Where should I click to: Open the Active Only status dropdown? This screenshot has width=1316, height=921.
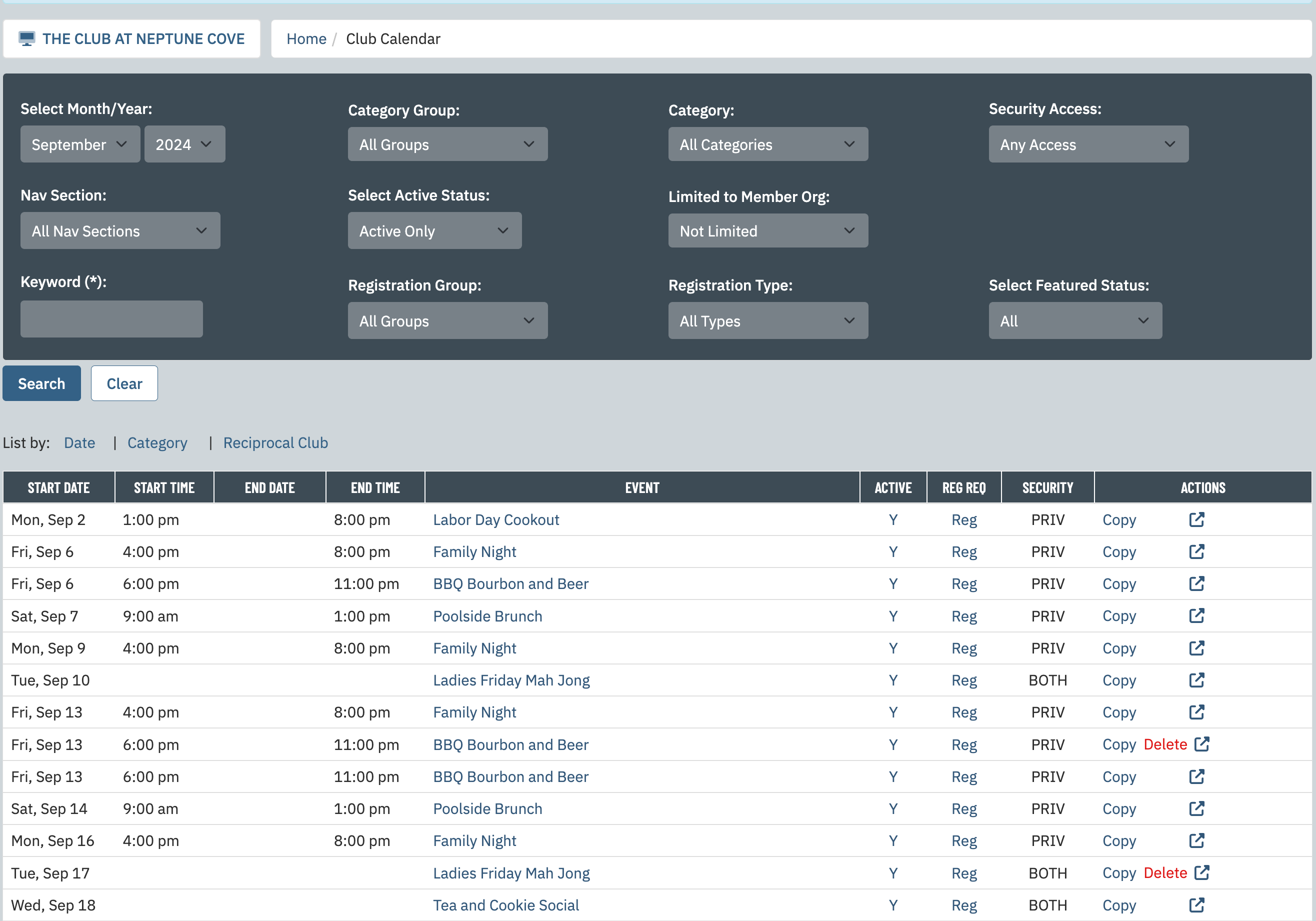434,230
